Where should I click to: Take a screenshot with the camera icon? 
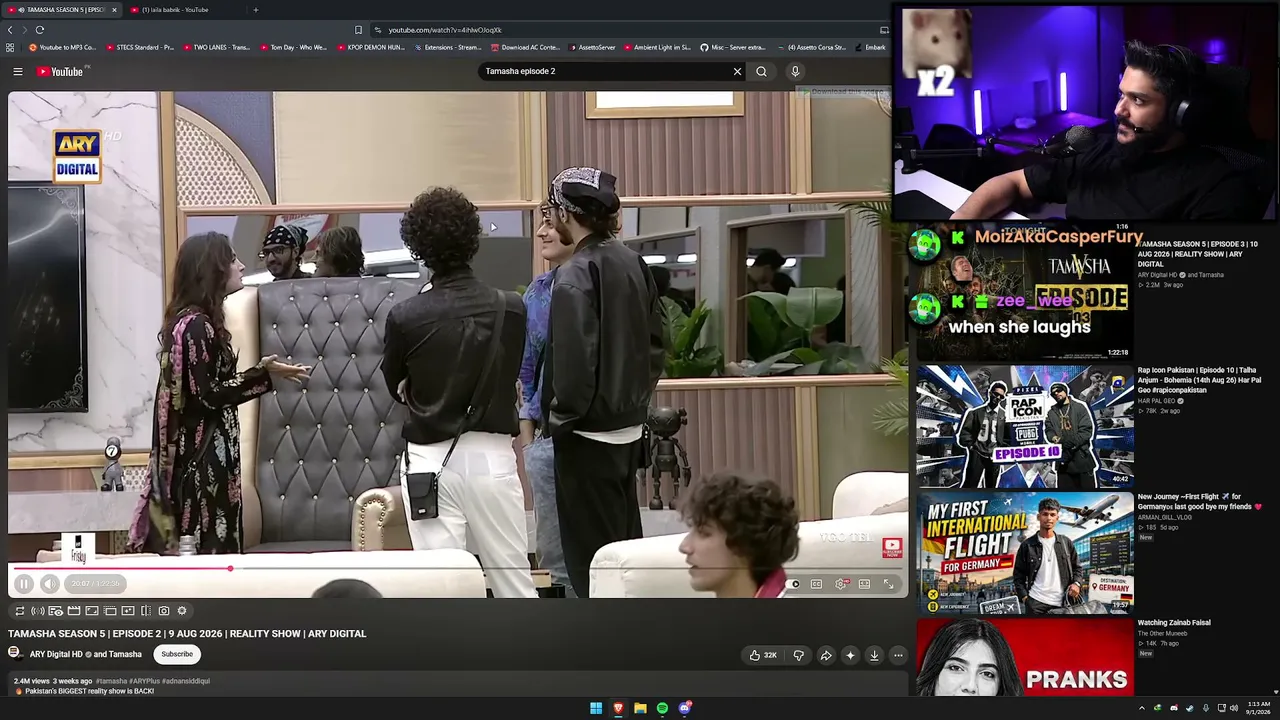(164, 611)
